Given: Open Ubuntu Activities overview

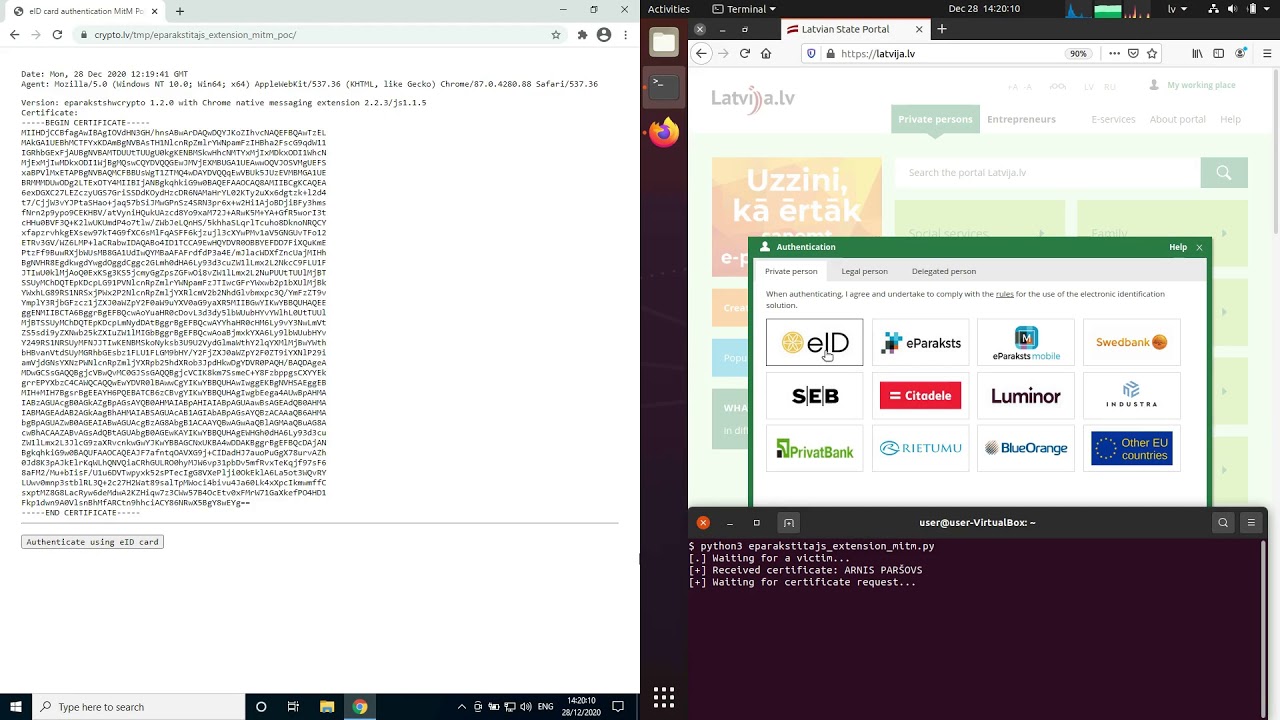Looking at the screenshot, I should point(669,9).
